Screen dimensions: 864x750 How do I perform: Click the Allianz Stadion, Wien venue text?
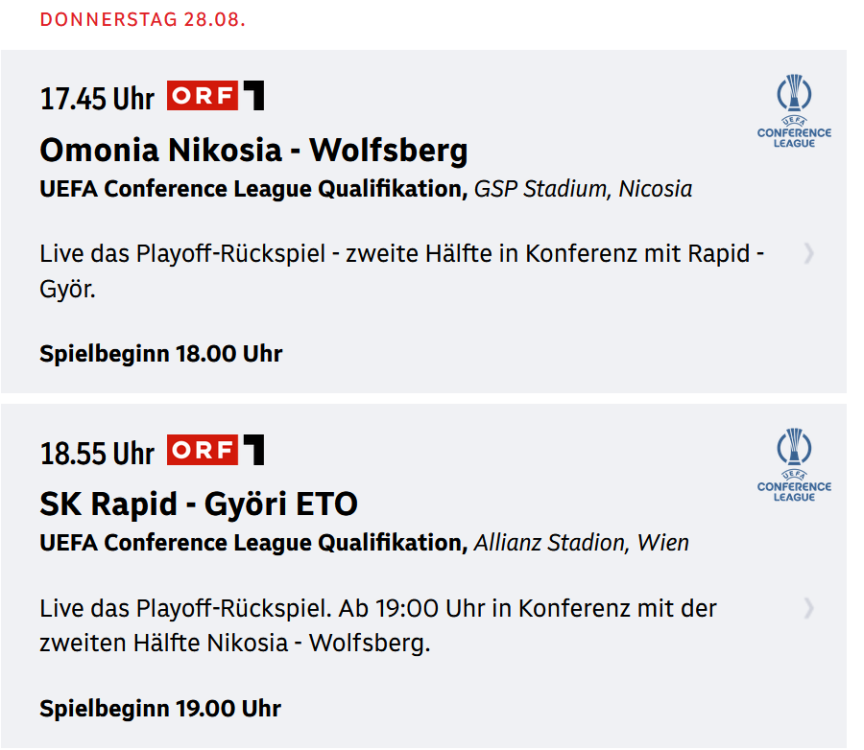tap(581, 543)
